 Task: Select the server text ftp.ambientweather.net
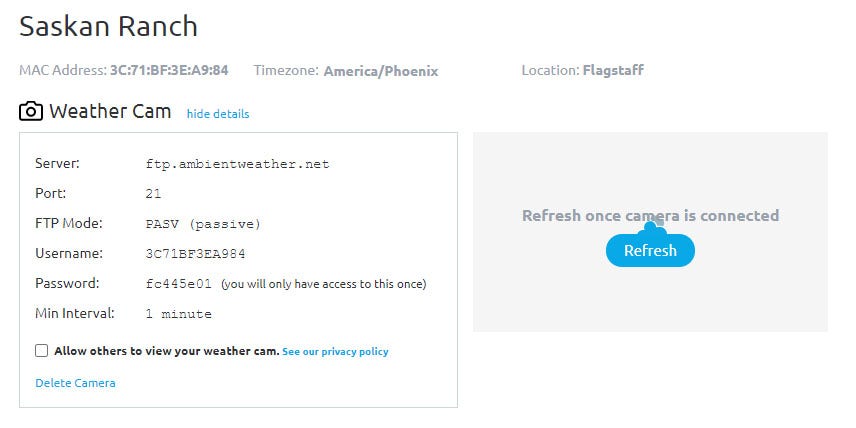[x=237, y=164]
